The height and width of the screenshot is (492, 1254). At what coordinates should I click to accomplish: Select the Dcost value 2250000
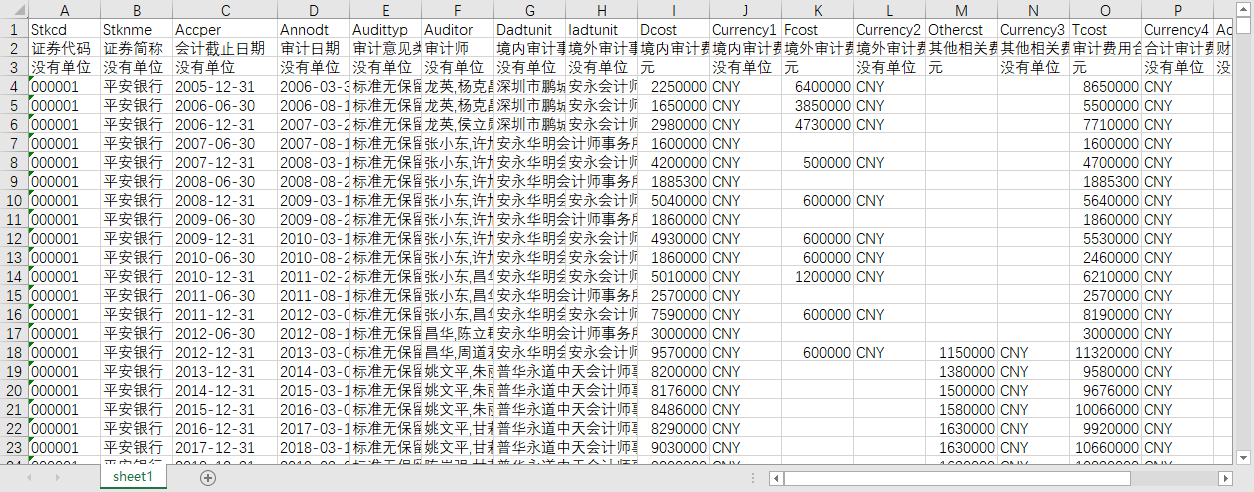pyautogui.click(x=674, y=86)
